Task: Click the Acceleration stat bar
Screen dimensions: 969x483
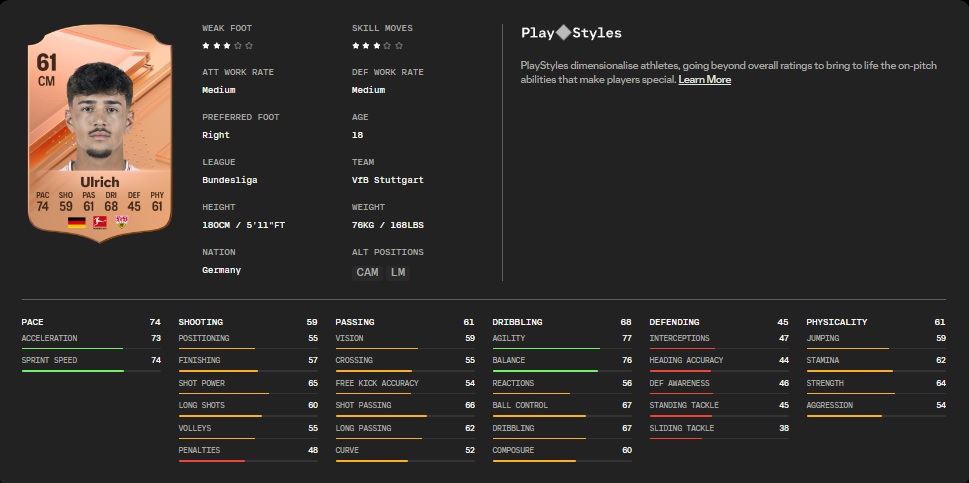Action: 73,348
